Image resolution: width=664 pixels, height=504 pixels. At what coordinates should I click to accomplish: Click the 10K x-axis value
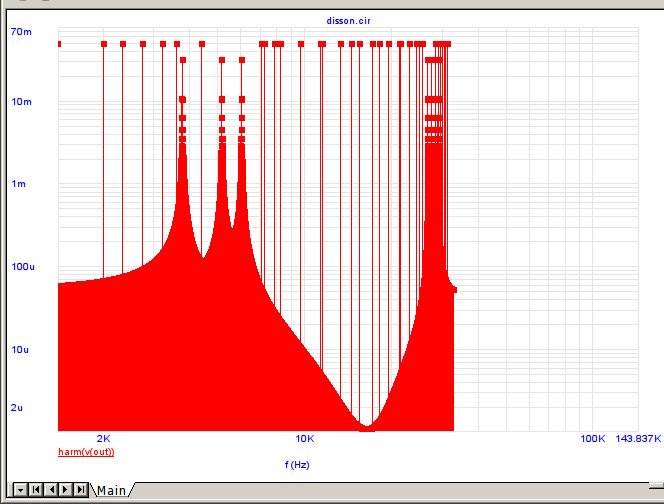(x=305, y=439)
